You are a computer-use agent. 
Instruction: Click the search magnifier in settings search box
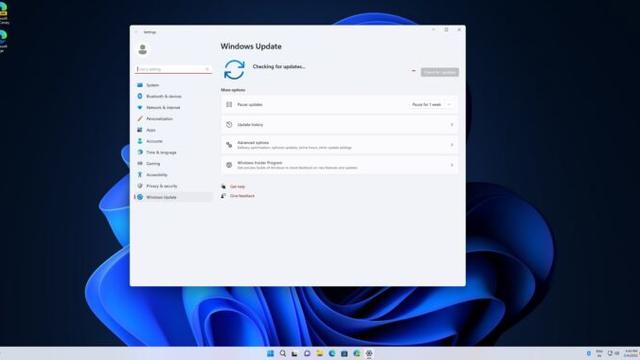tap(207, 69)
